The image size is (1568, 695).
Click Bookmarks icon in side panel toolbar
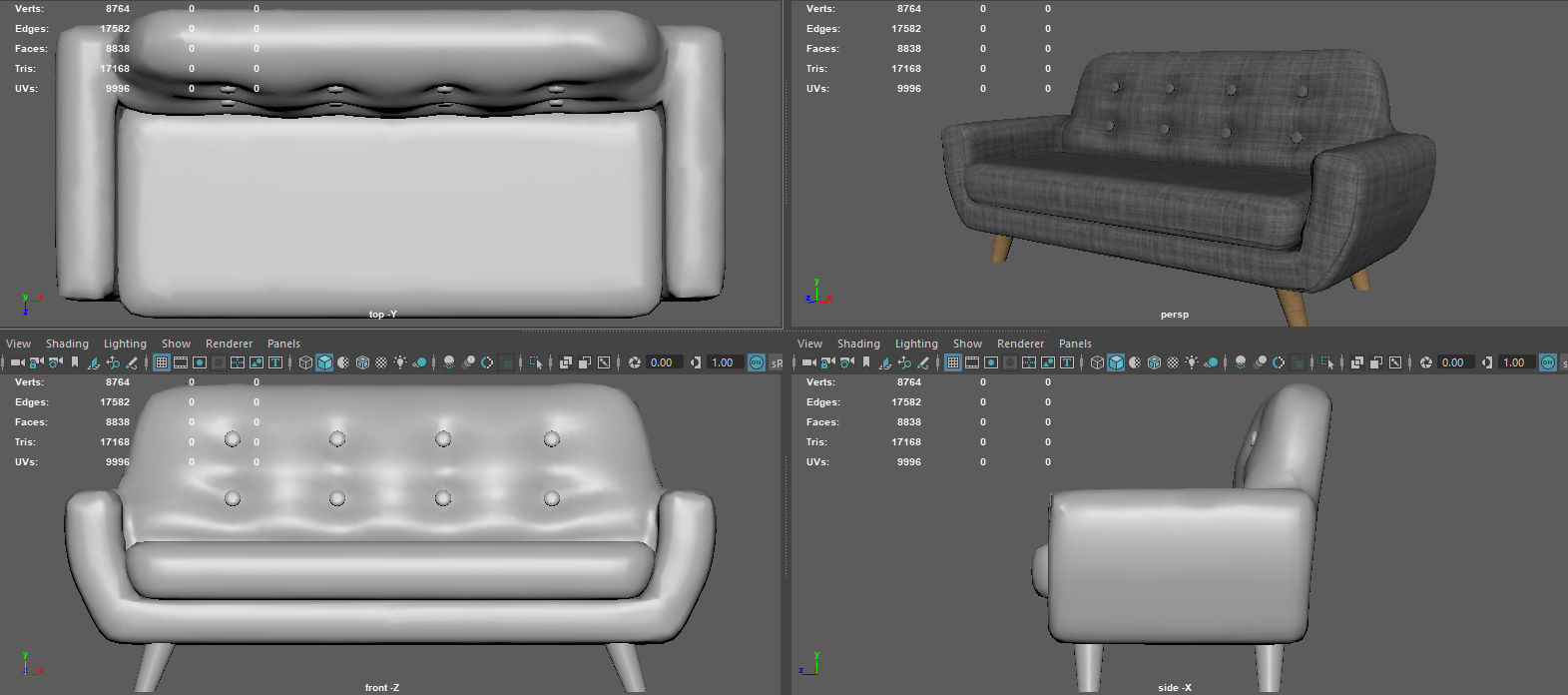(x=866, y=362)
